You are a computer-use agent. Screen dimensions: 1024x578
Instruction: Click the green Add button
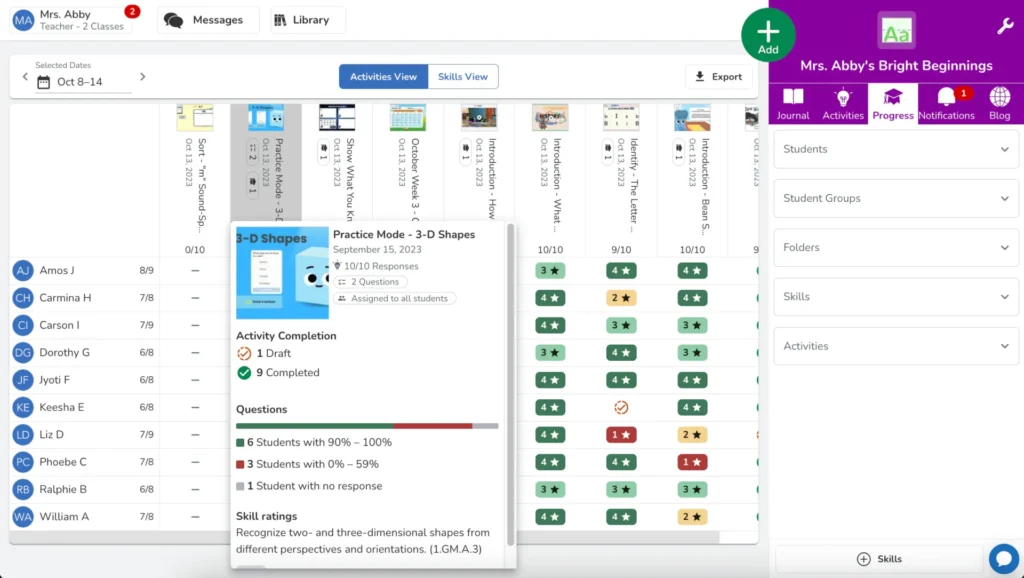[x=768, y=36]
